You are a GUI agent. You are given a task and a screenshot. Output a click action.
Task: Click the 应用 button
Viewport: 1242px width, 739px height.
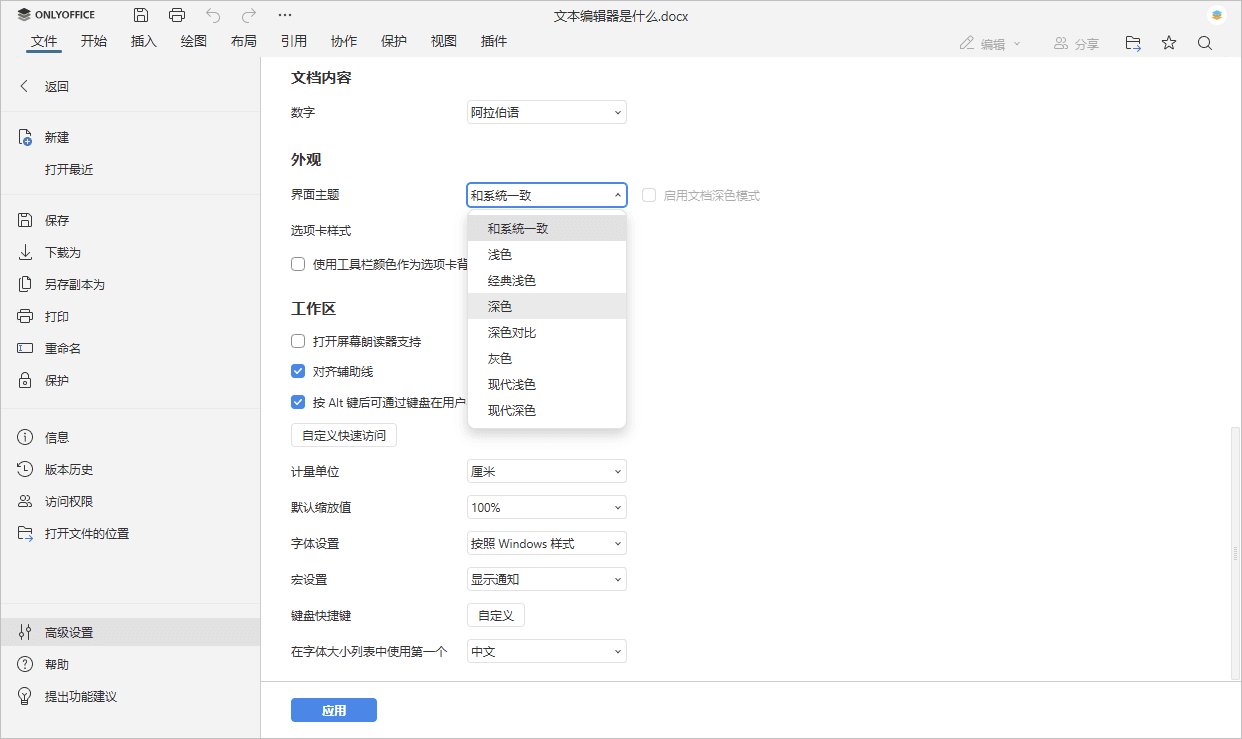click(333, 710)
